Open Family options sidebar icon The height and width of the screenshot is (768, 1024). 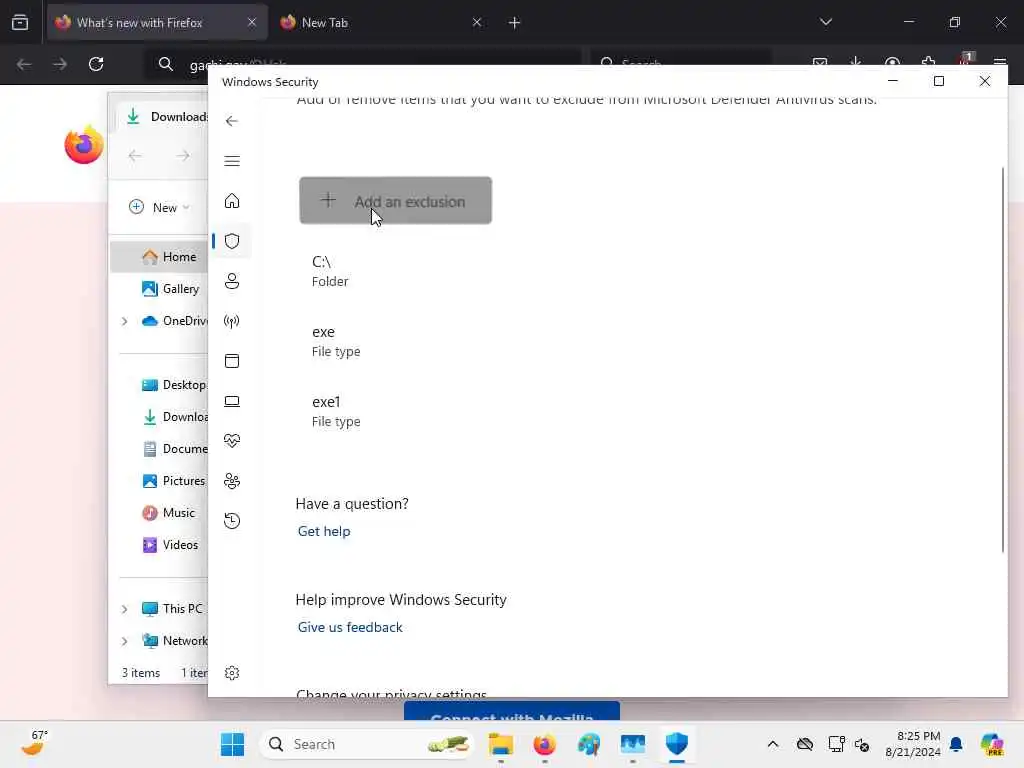click(232, 481)
